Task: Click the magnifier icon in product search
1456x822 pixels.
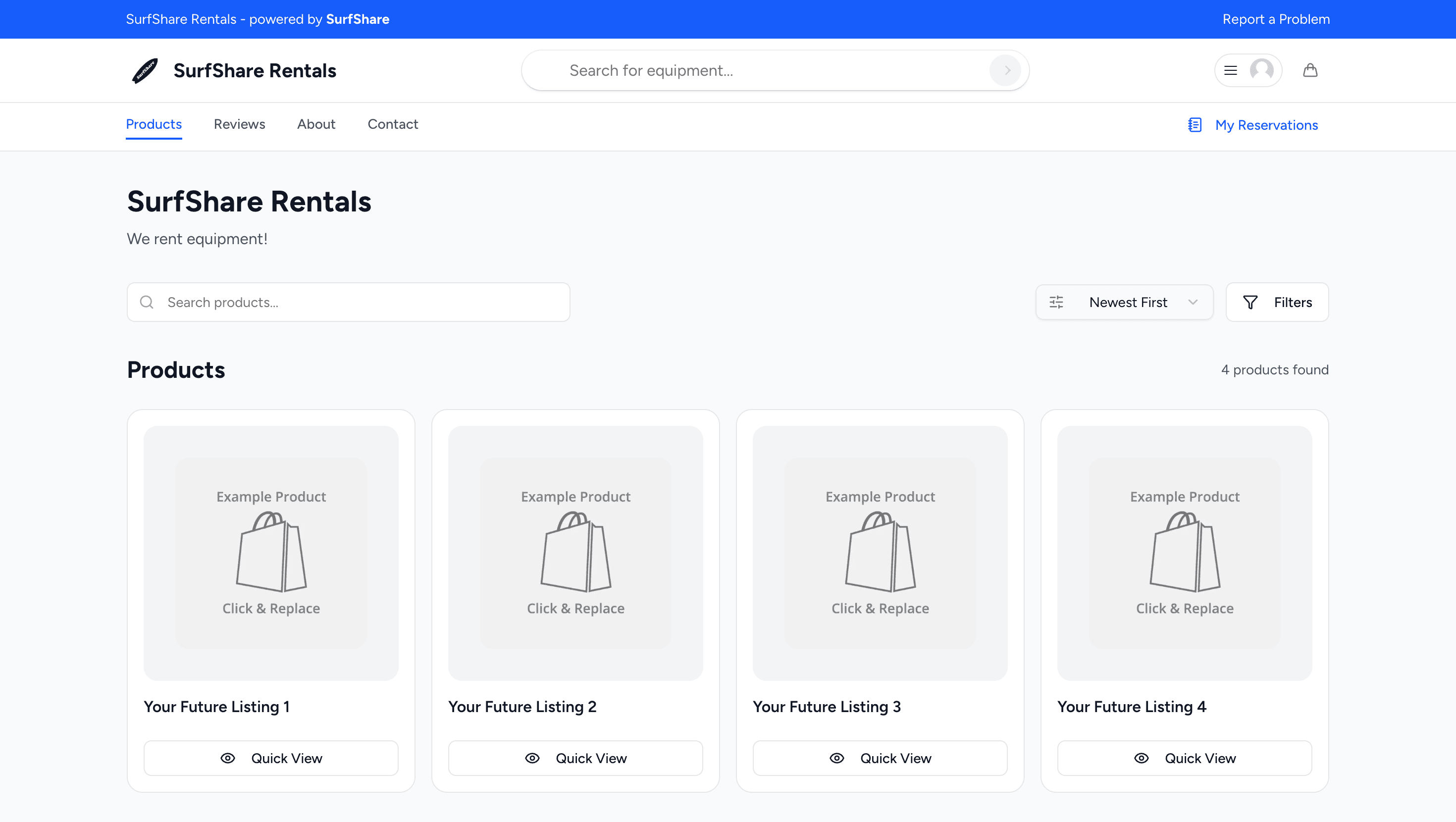Action: click(147, 303)
